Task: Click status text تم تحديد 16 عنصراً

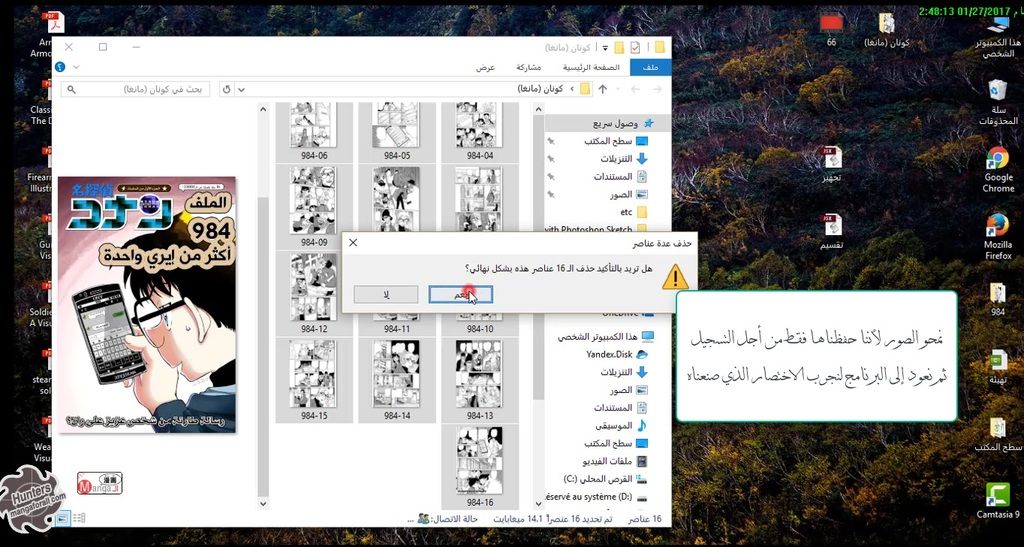Action: [579, 519]
